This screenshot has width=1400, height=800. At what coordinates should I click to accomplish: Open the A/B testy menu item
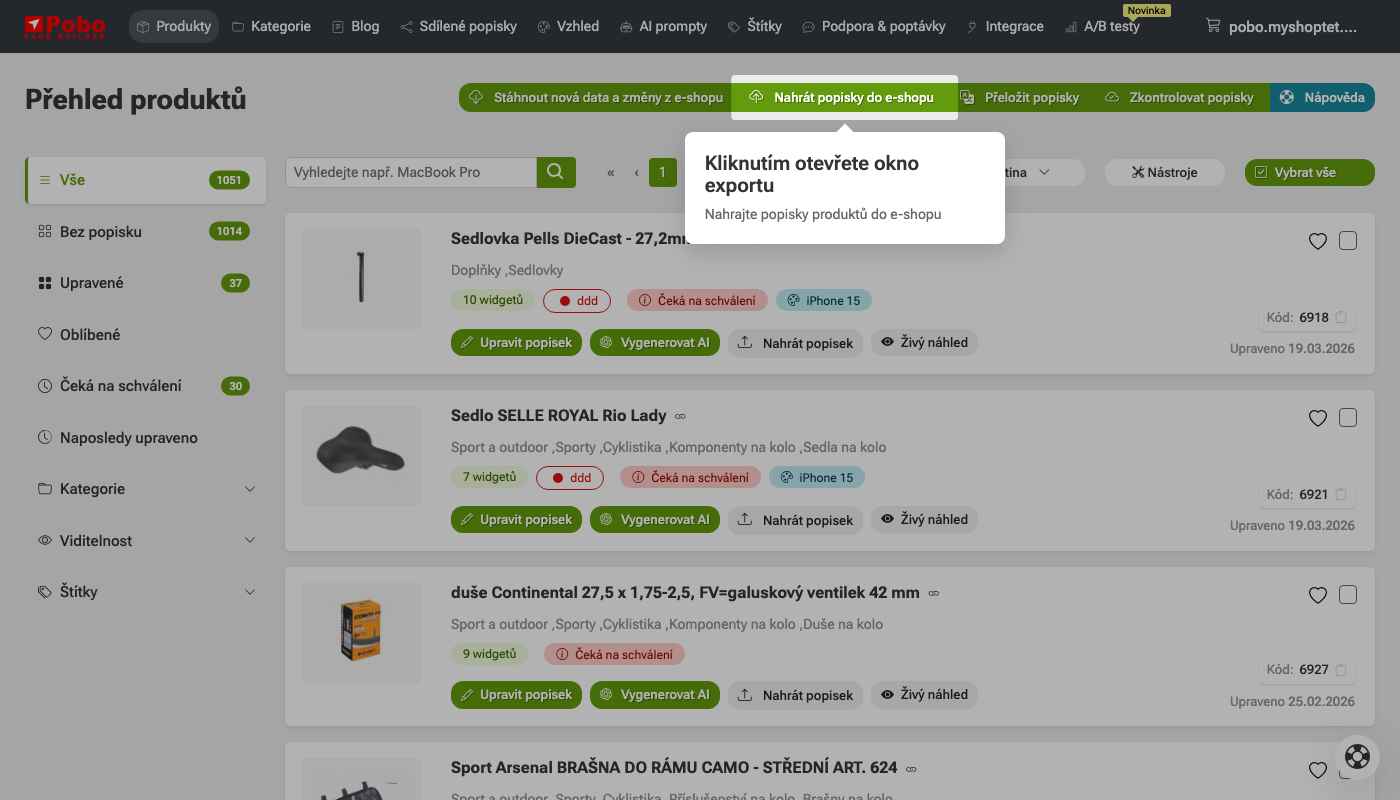[1102, 27]
